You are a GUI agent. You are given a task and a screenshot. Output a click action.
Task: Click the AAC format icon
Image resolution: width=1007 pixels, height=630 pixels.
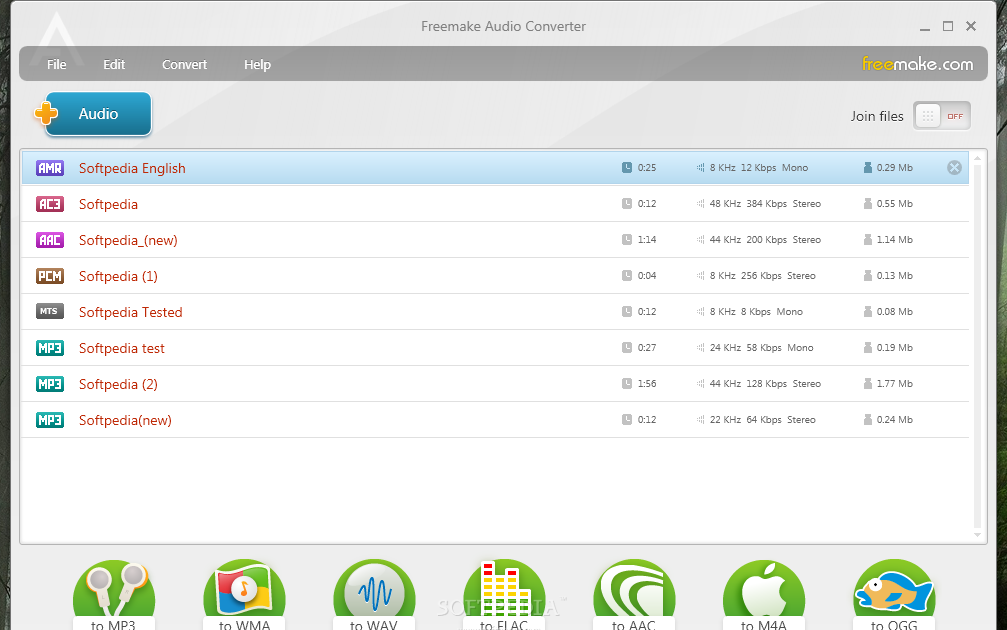[x=50, y=240]
